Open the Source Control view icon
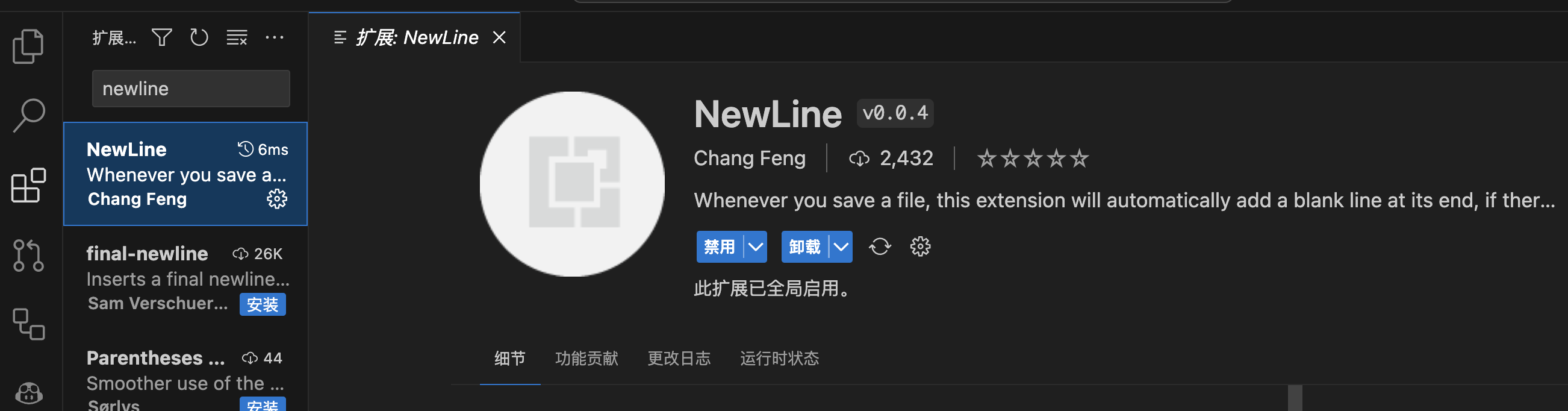This screenshot has height=411, width=1568. (28, 255)
